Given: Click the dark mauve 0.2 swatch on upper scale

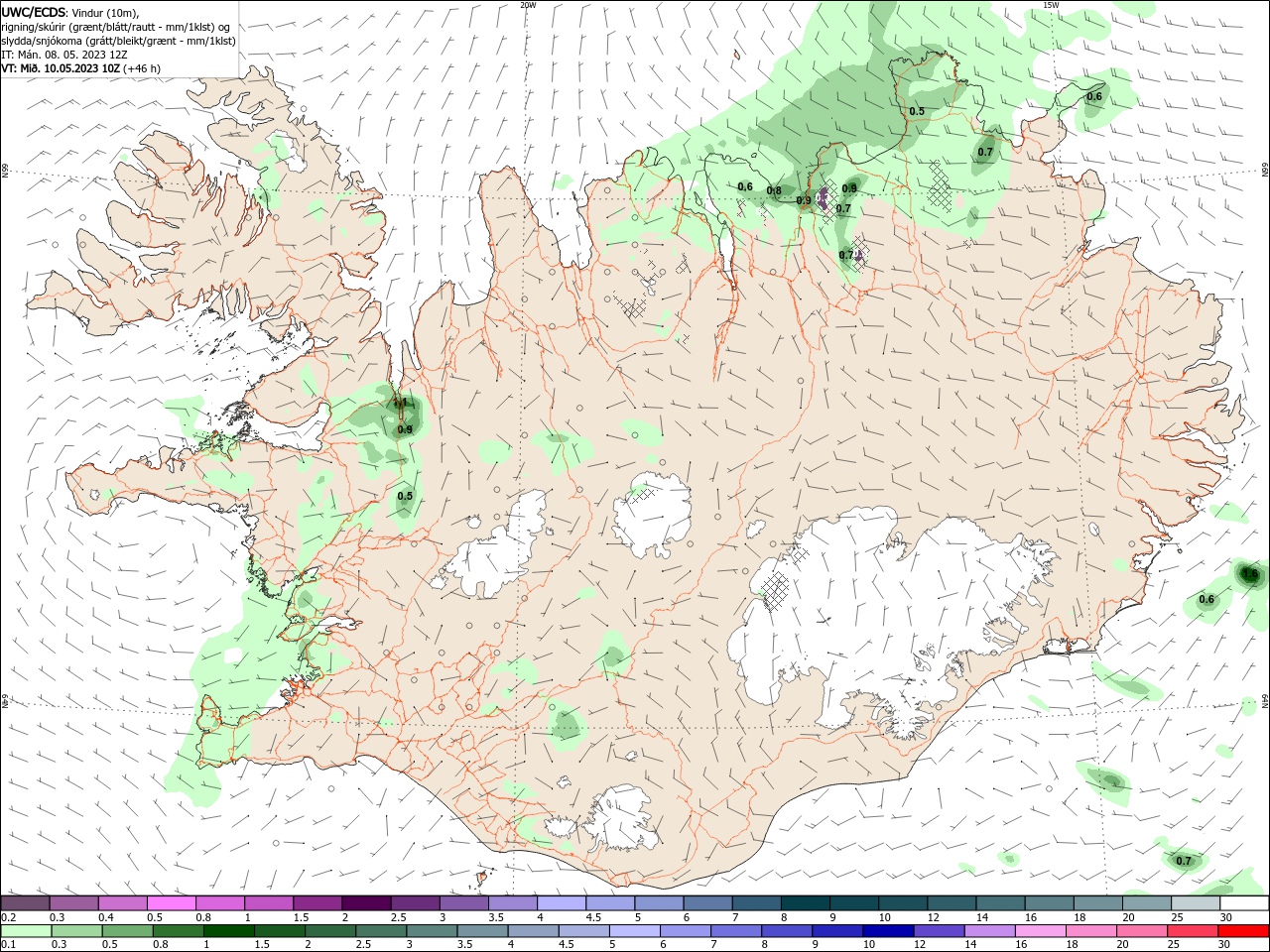Looking at the screenshot, I should point(26,903).
